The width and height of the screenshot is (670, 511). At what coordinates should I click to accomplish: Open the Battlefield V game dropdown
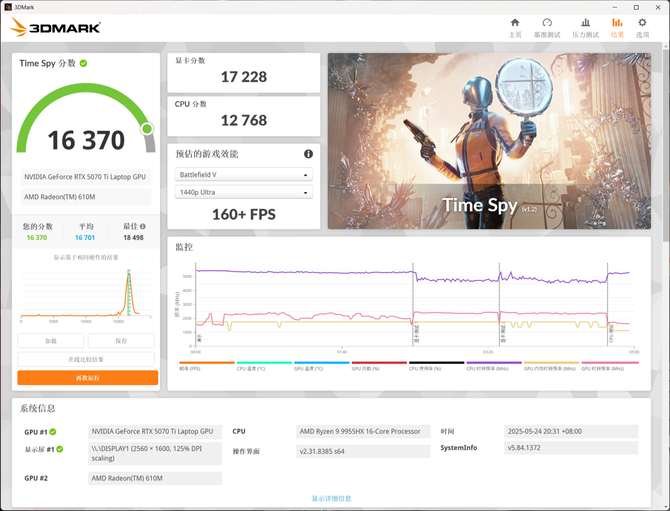click(243, 174)
